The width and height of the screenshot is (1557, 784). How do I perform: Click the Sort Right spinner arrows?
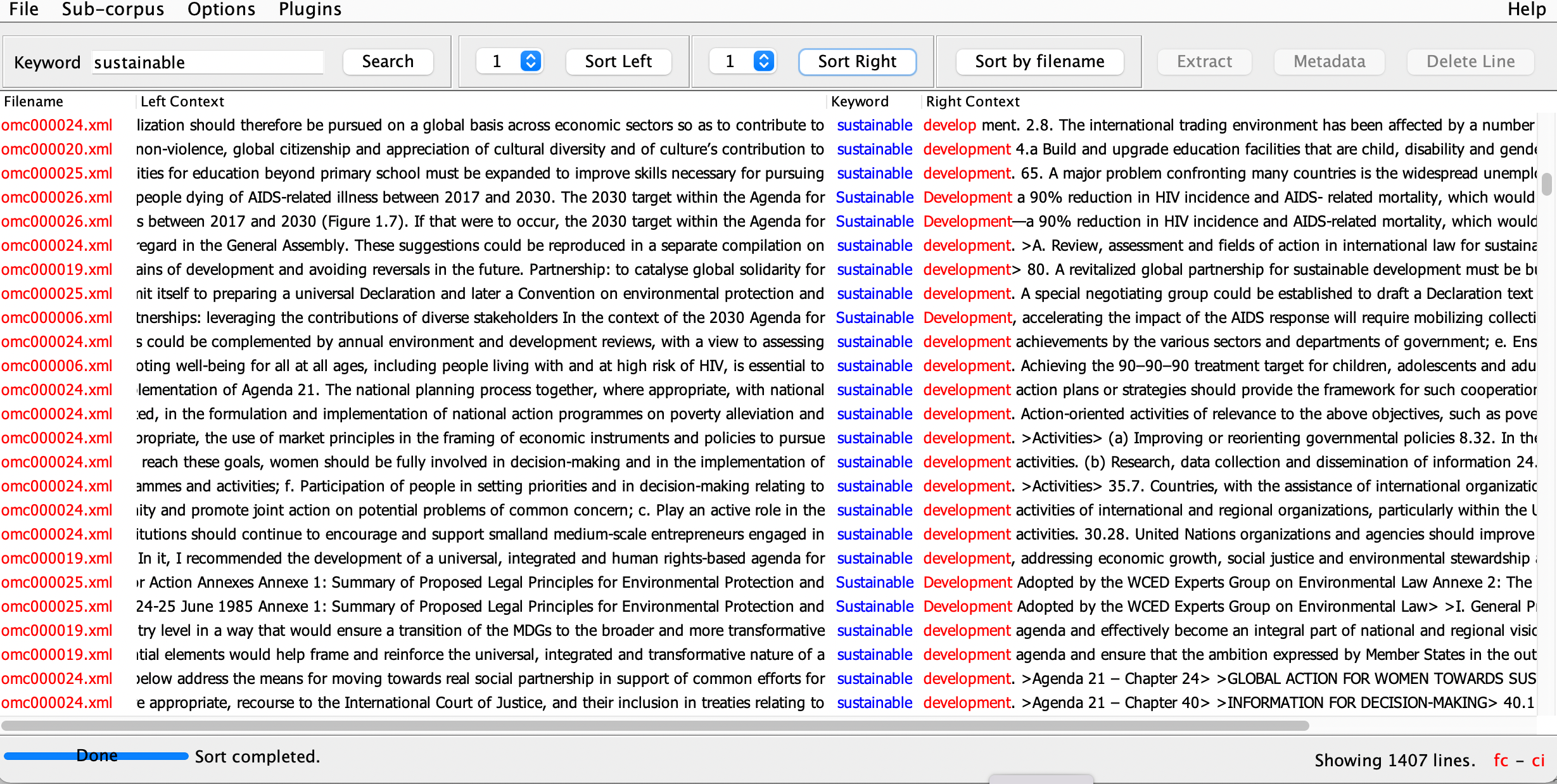[764, 61]
